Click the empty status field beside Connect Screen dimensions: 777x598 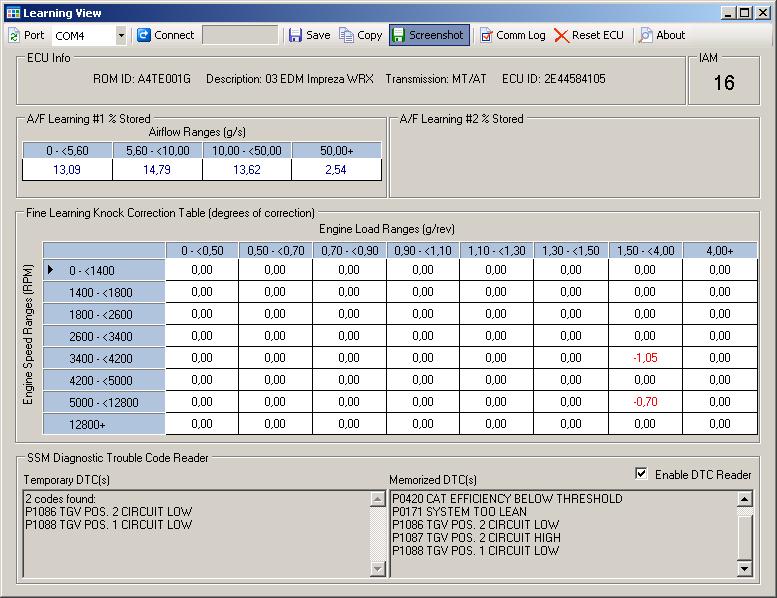(x=240, y=35)
